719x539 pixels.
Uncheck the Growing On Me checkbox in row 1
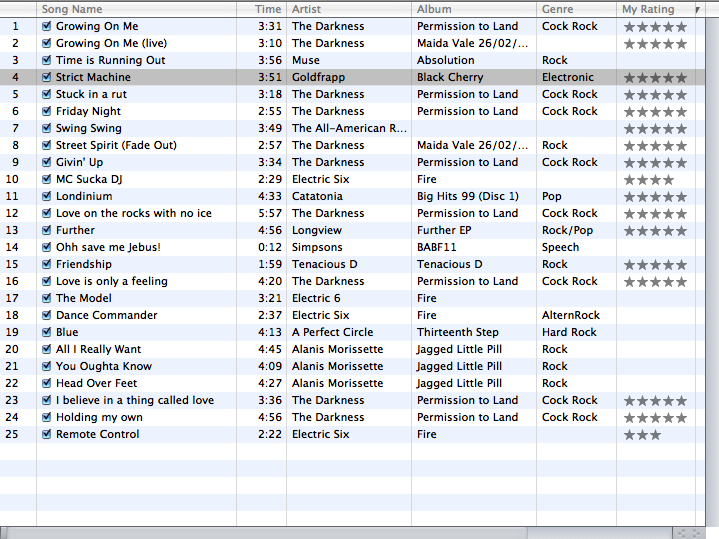pyautogui.click(x=46, y=26)
